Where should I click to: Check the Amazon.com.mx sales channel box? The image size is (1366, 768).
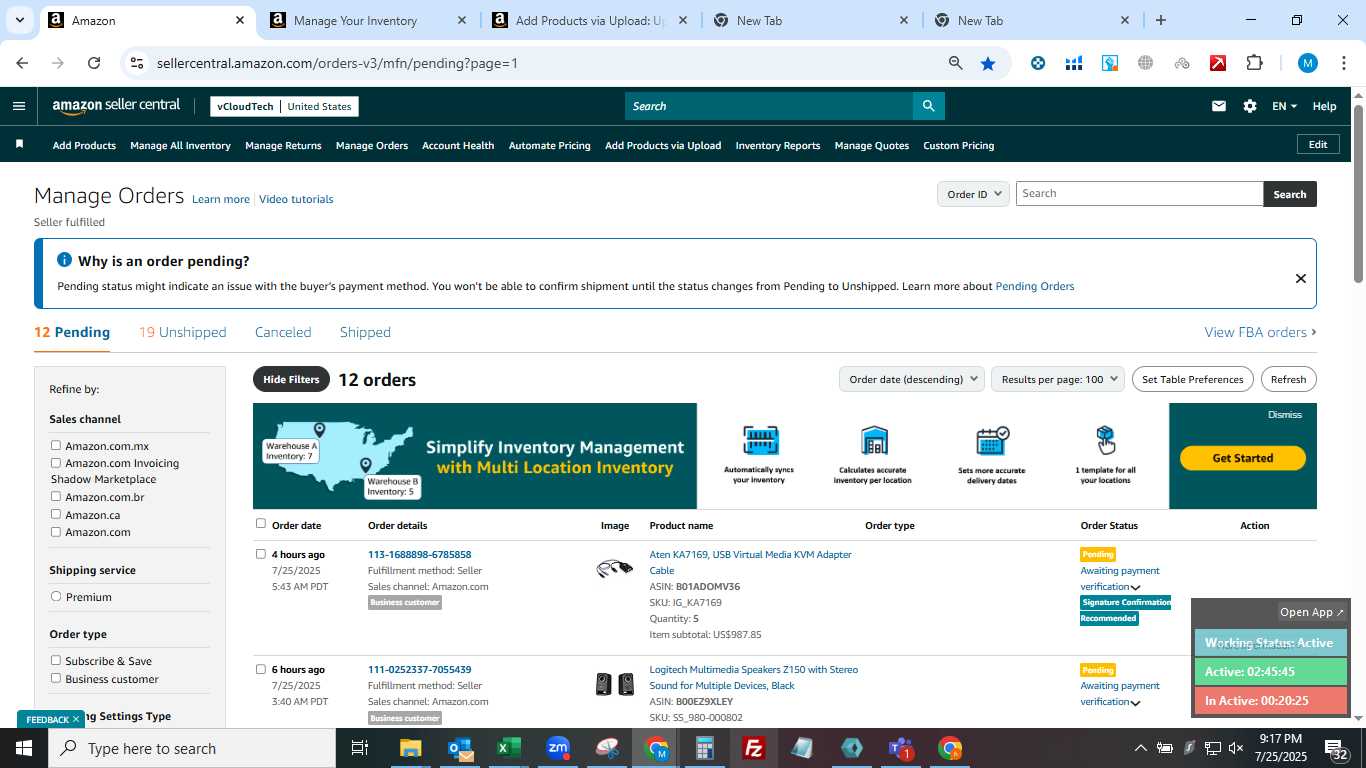click(56, 445)
